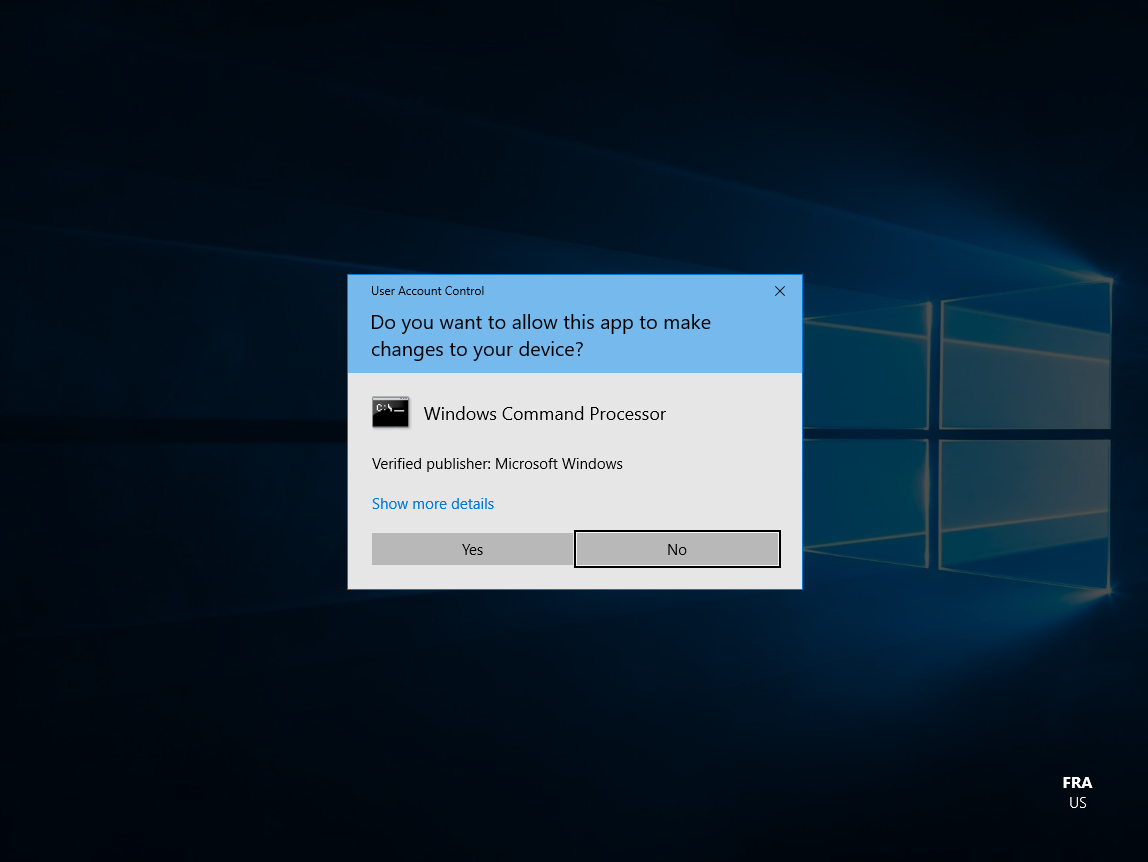Click No to deny changes

pos(677,549)
